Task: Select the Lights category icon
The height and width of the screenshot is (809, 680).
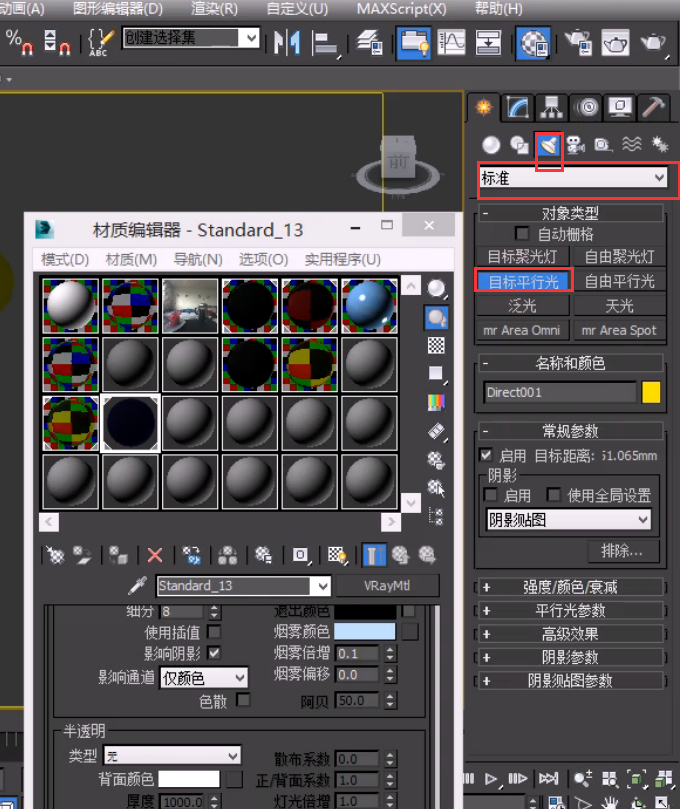Action: 548,145
